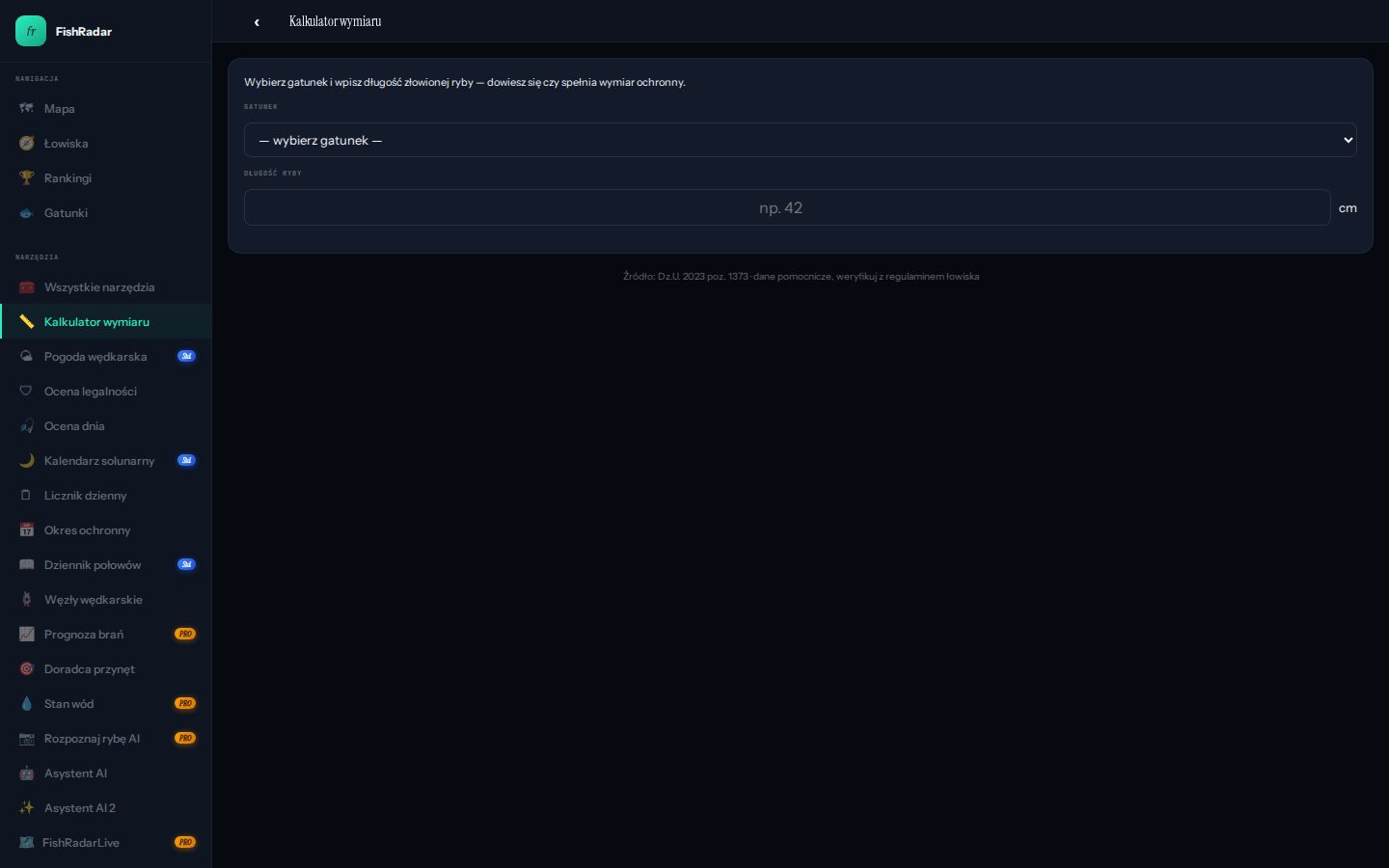Screen dimensions: 1389x868
Task: Open Prognoza brań PRO tool
Action: pyautogui.click(x=84, y=635)
